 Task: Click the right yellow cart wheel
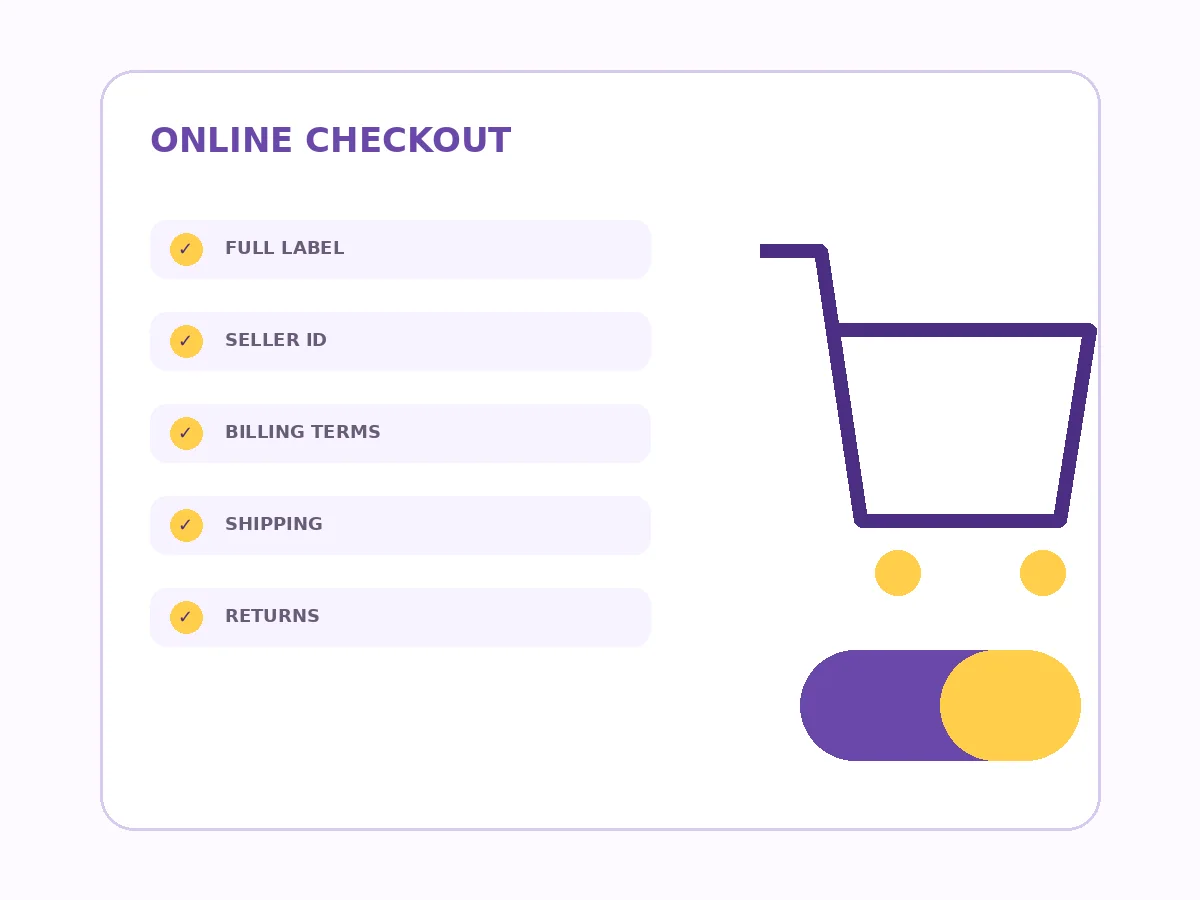pos(1043,573)
